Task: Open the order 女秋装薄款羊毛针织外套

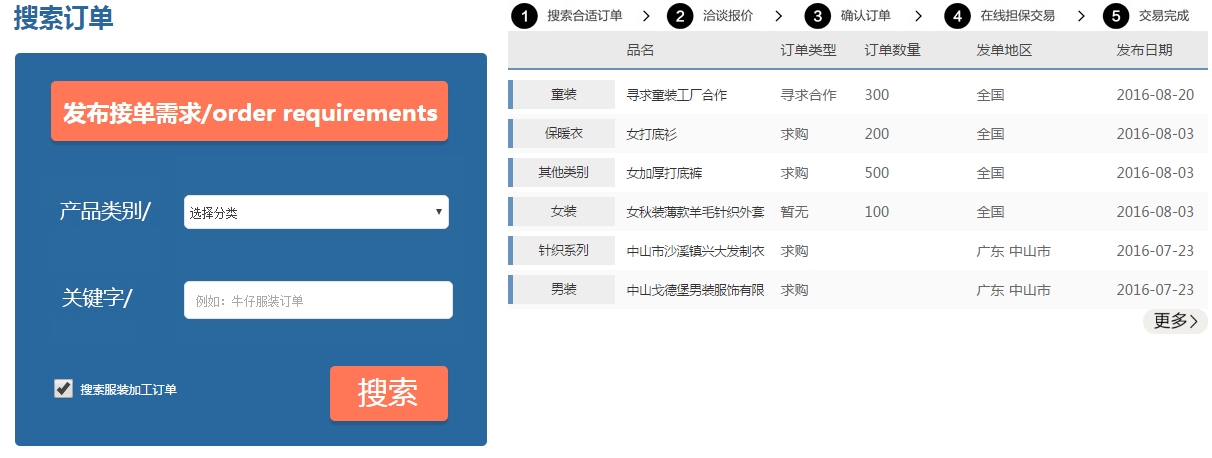Action: pyautogui.click(x=696, y=212)
